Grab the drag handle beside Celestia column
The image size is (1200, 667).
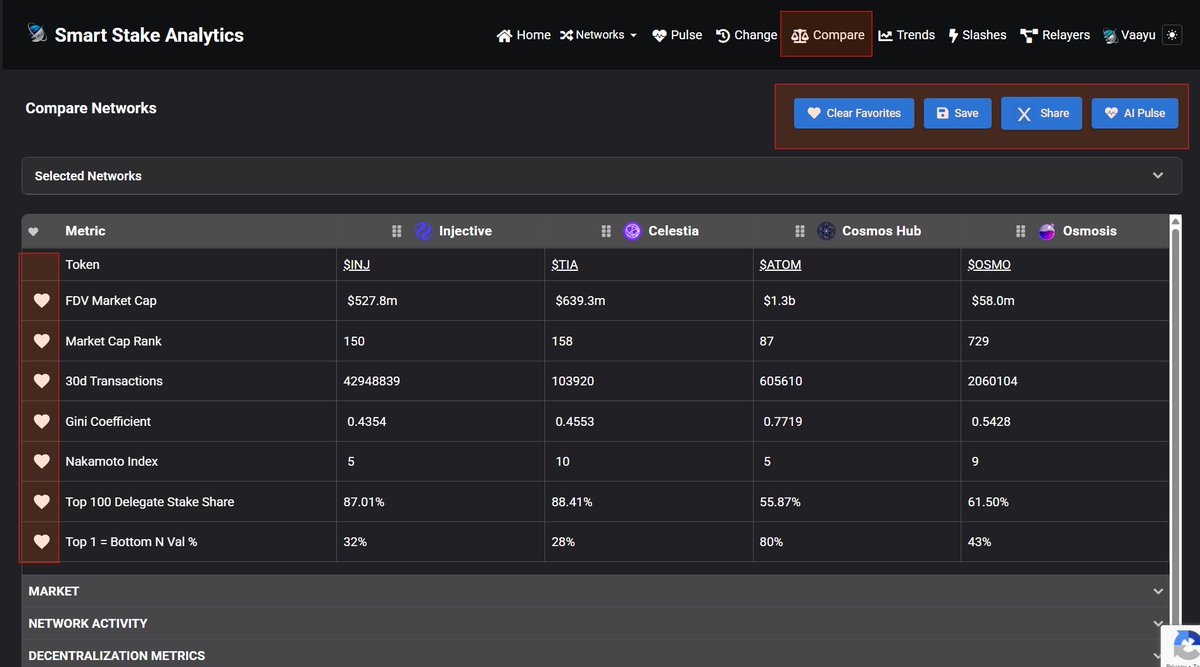tap(606, 231)
